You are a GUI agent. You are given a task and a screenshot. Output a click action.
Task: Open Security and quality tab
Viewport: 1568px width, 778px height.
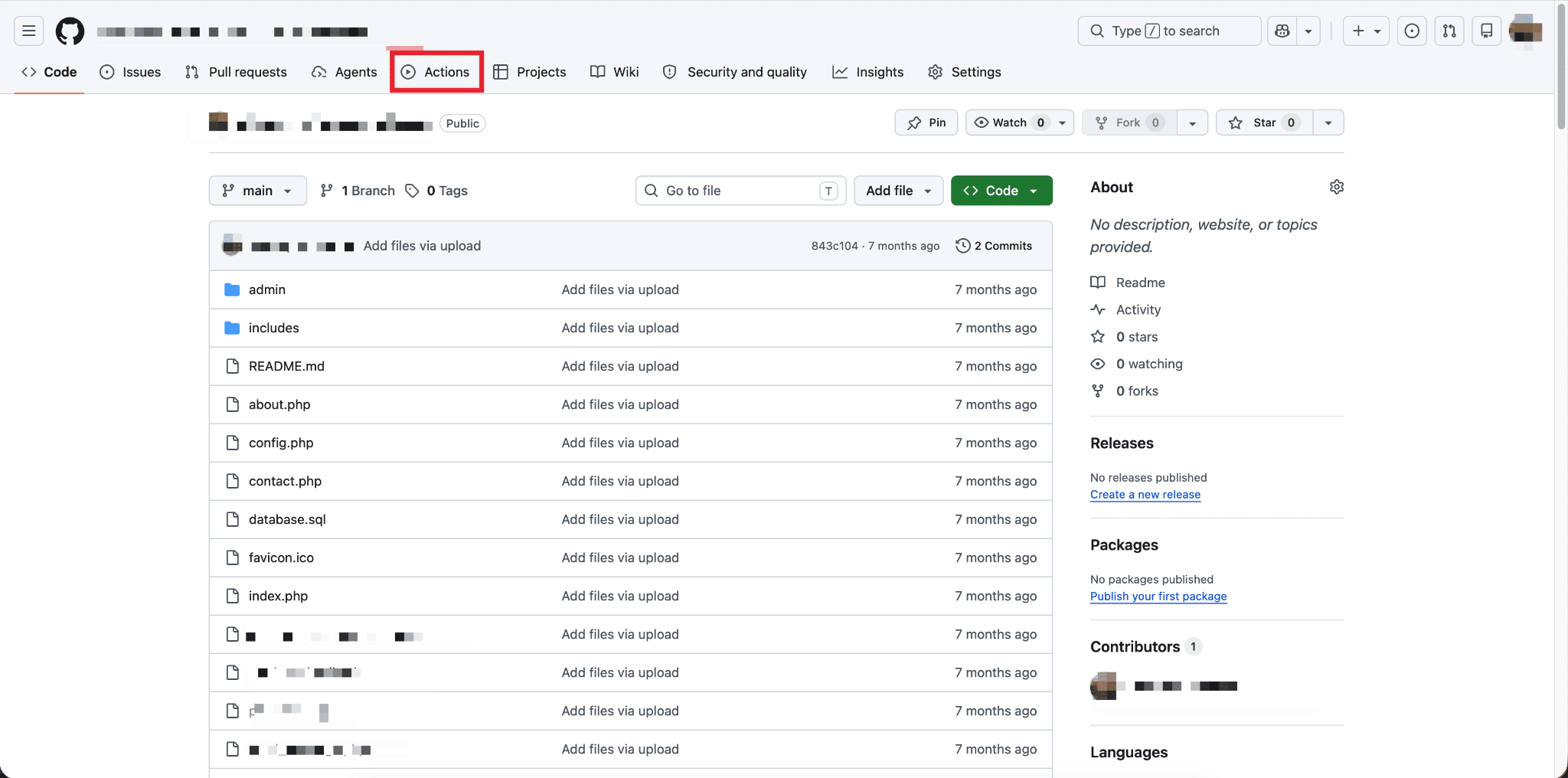coord(734,72)
